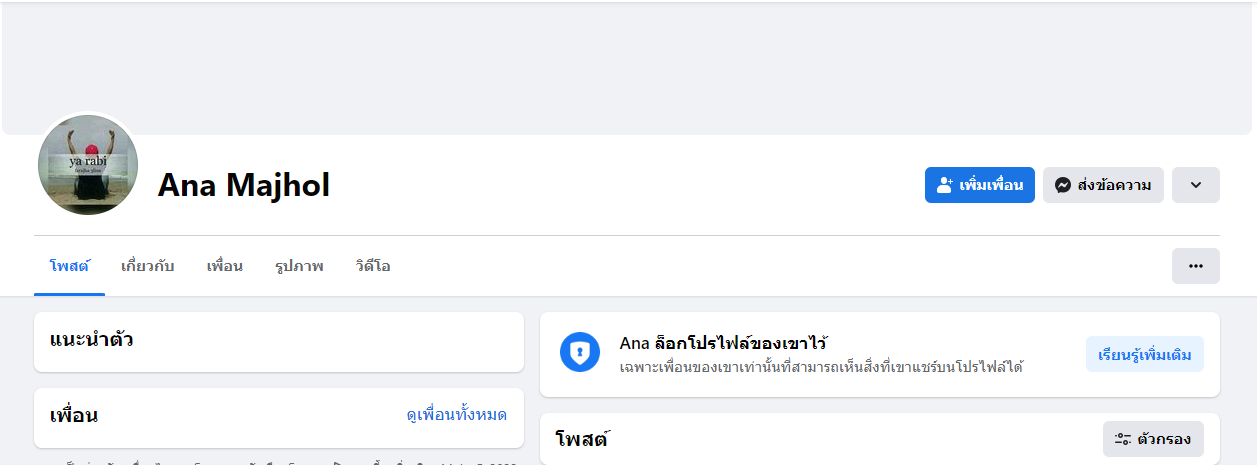Click the ดูเพื่อนทั้งหมด link

pyautogui.click(x=456, y=414)
